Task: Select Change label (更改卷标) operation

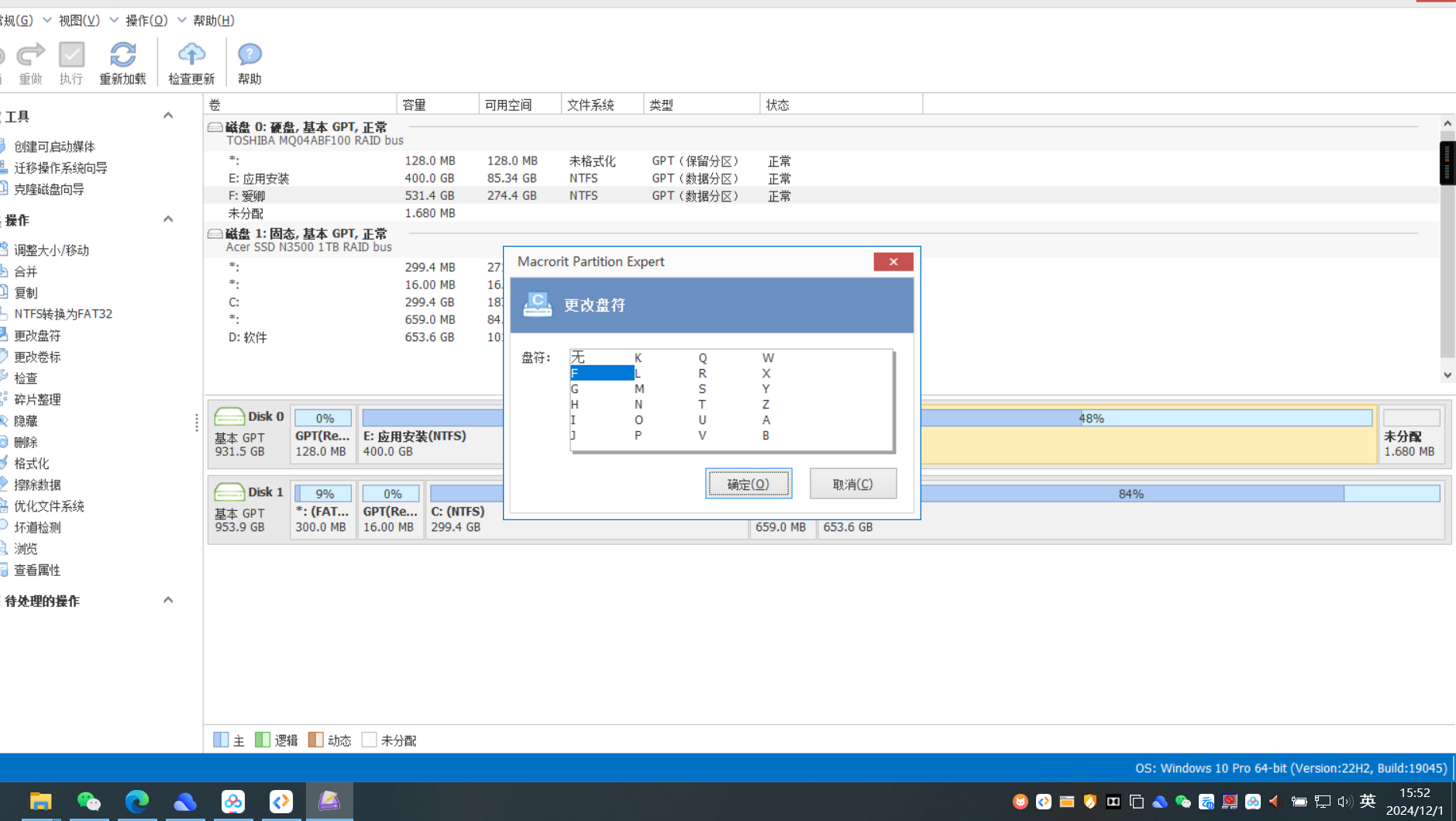Action: (37, 357)
